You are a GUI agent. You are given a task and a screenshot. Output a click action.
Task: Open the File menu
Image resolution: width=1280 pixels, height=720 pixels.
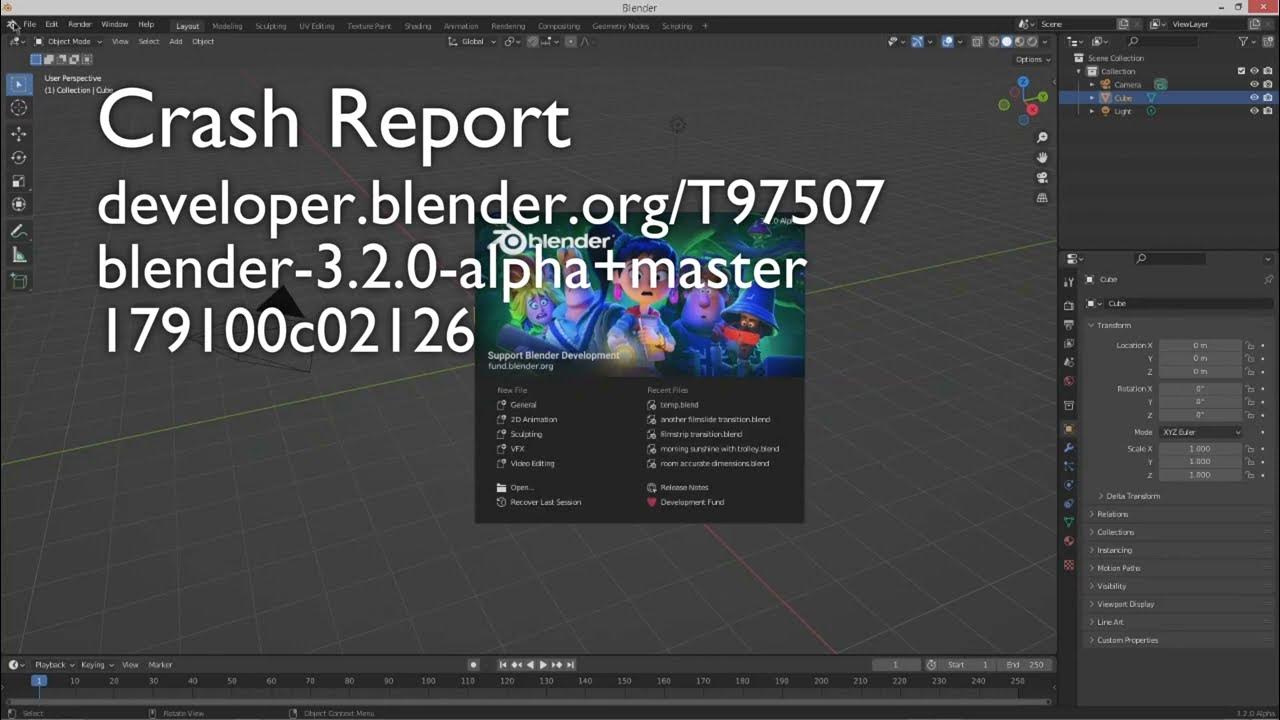click(30, 24)
